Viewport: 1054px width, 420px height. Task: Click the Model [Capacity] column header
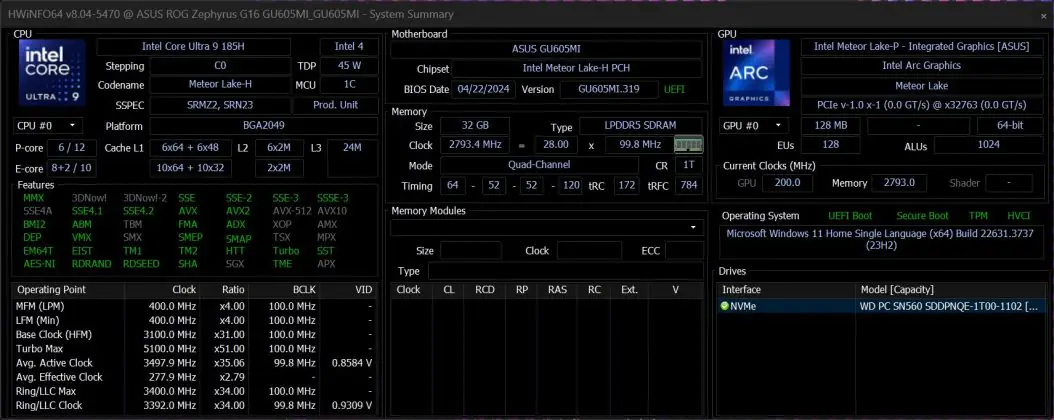pyautogui.click(x=950, y=290)
